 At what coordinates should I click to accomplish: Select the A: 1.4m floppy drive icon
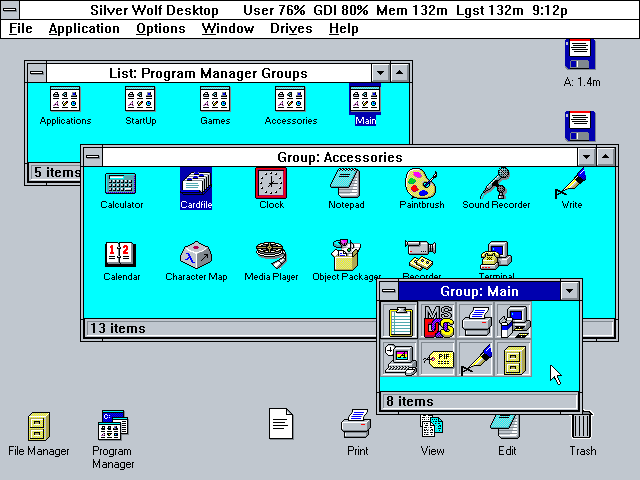pyautogui.click(x=580, y=54)
